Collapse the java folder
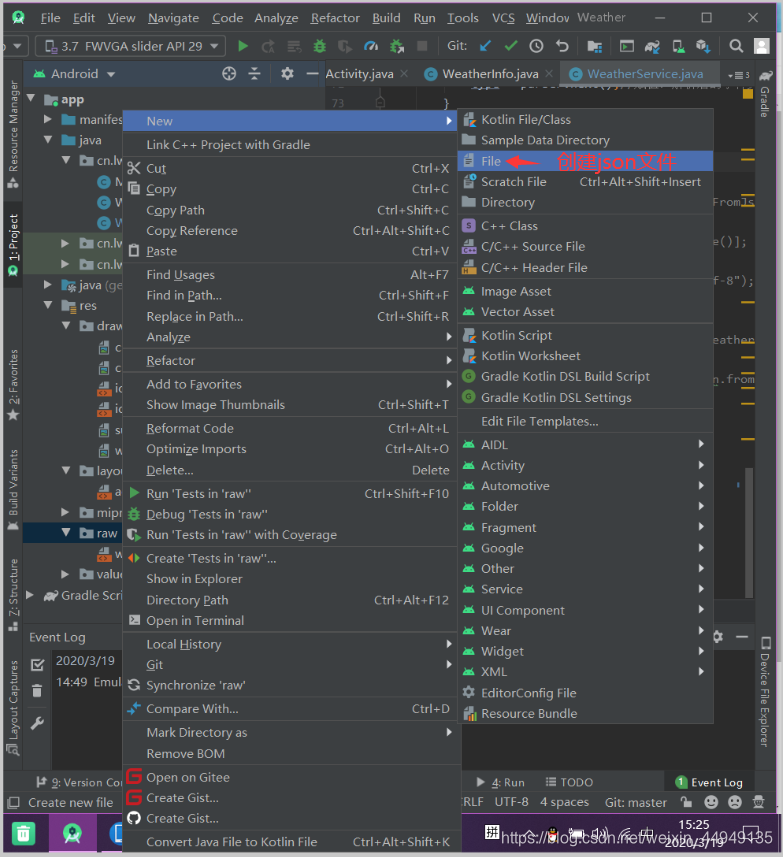The height and width of the screenshot is (857, 783). 48,140
